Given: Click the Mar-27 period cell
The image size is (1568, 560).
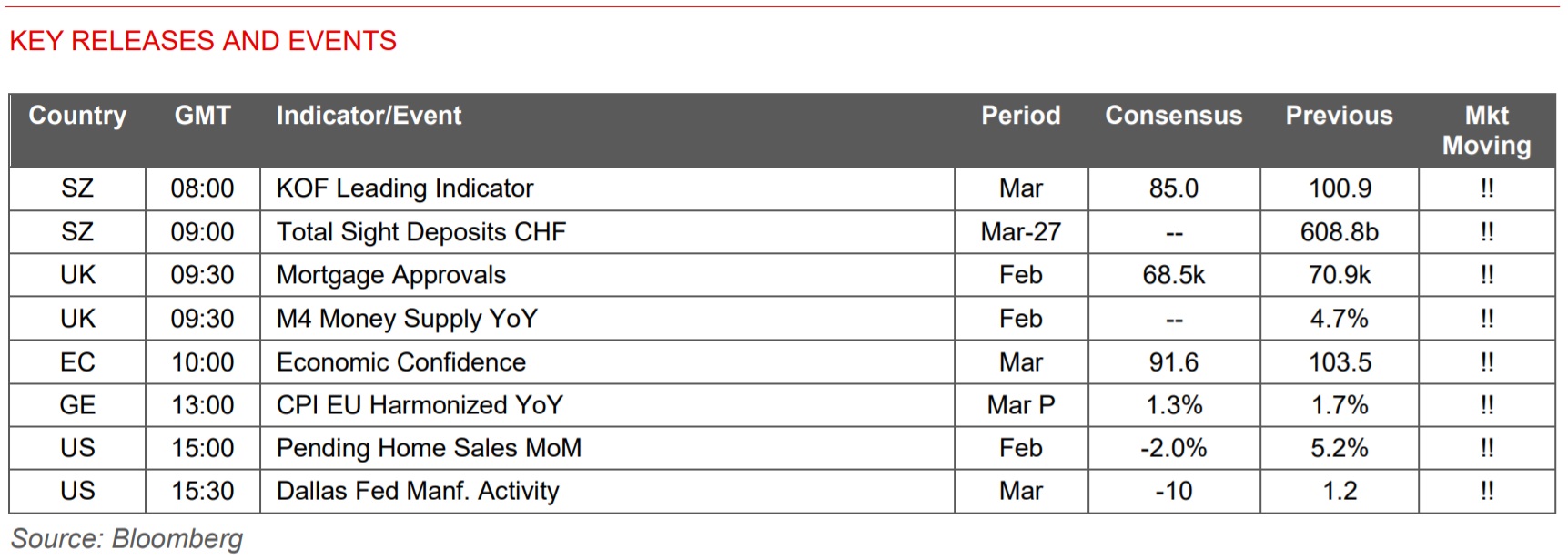Looking at the screenshot, I should point(1020,232).
